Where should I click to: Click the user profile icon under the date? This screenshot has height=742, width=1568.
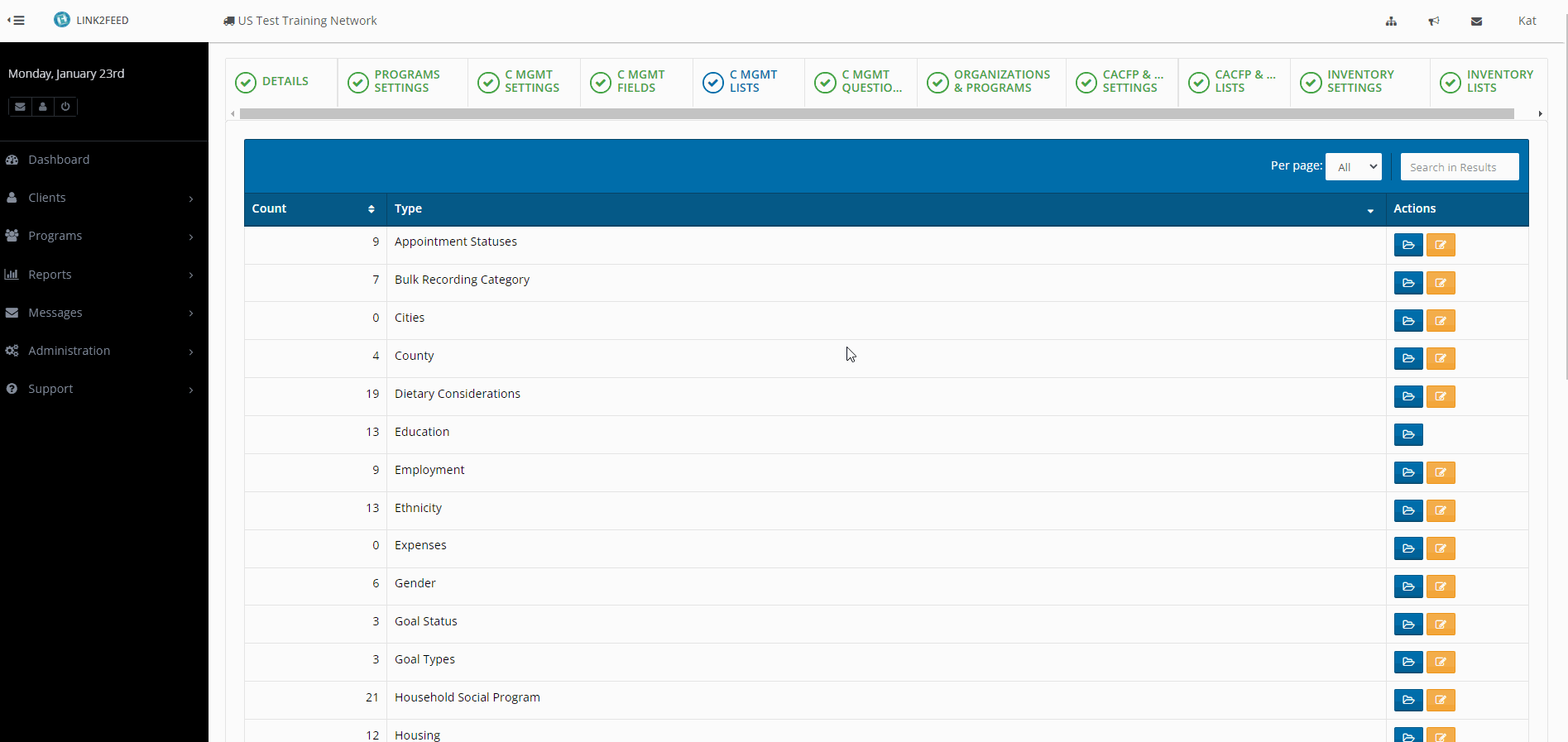(x=43, y=107)
